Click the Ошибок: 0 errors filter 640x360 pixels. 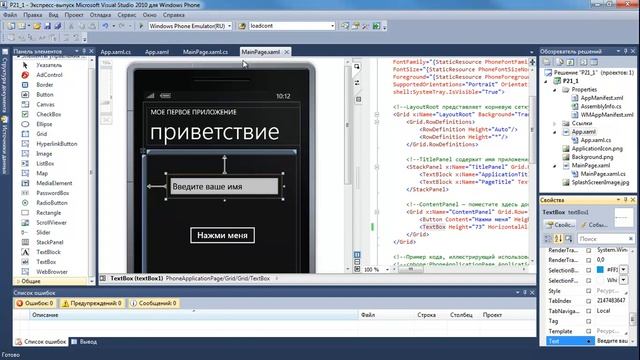(36, 303)
